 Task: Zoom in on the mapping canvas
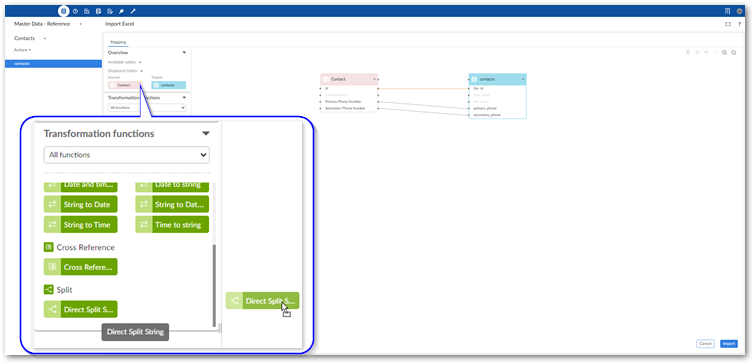(x=724, y=52)
